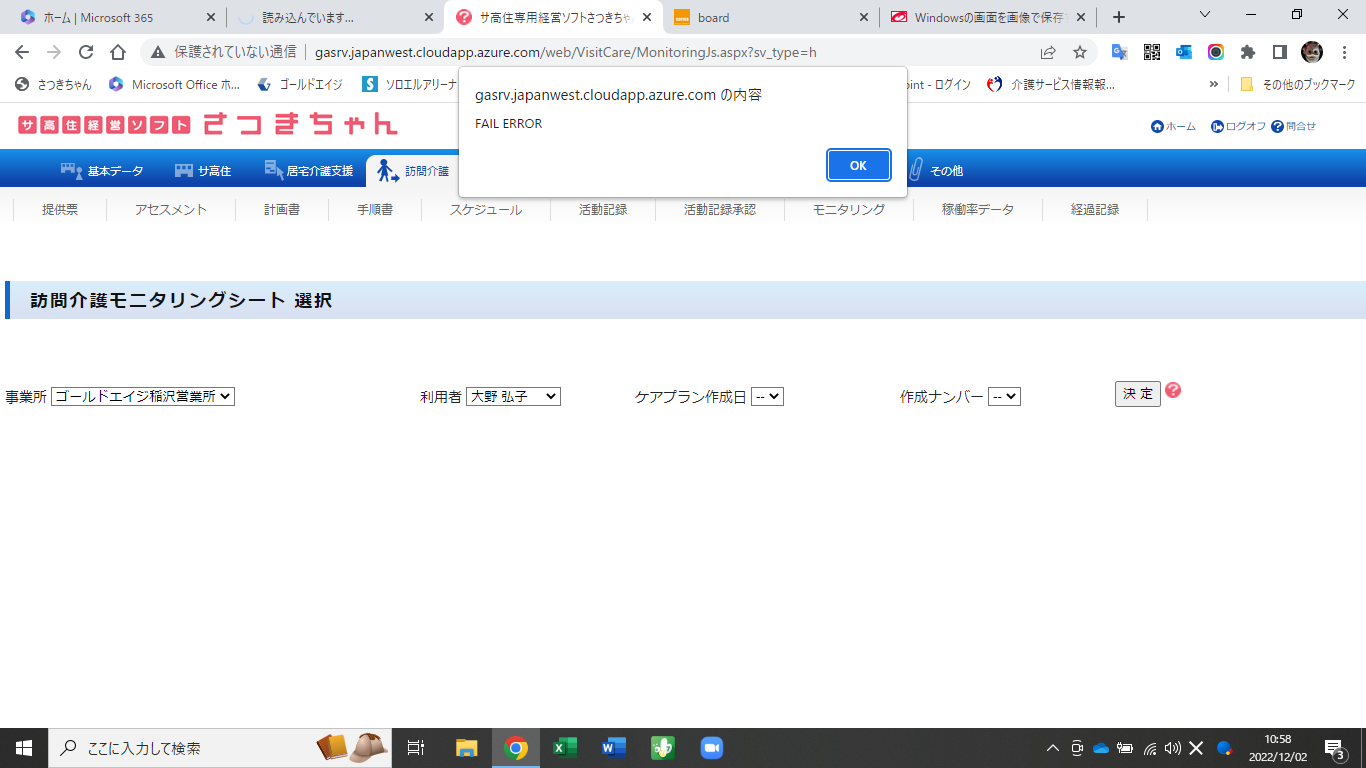The image size is (1366, 768).
Task: Select the スケジュール submenu tab
Action: pos(485,210)
